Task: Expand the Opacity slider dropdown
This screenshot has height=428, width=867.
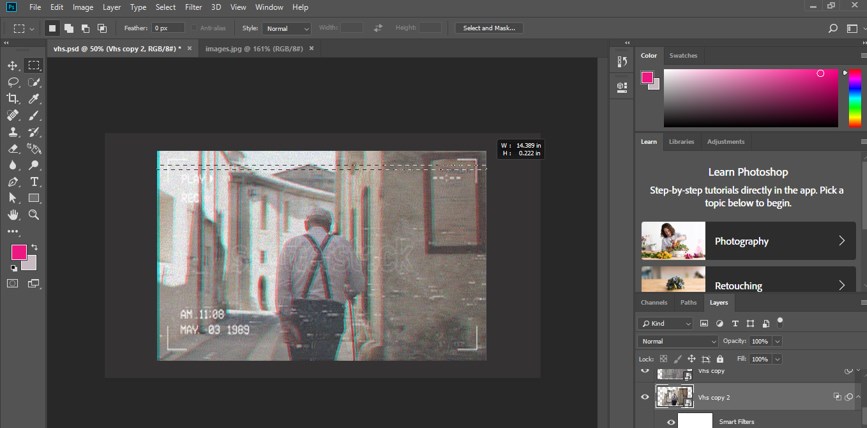Action: click(777, 341)
